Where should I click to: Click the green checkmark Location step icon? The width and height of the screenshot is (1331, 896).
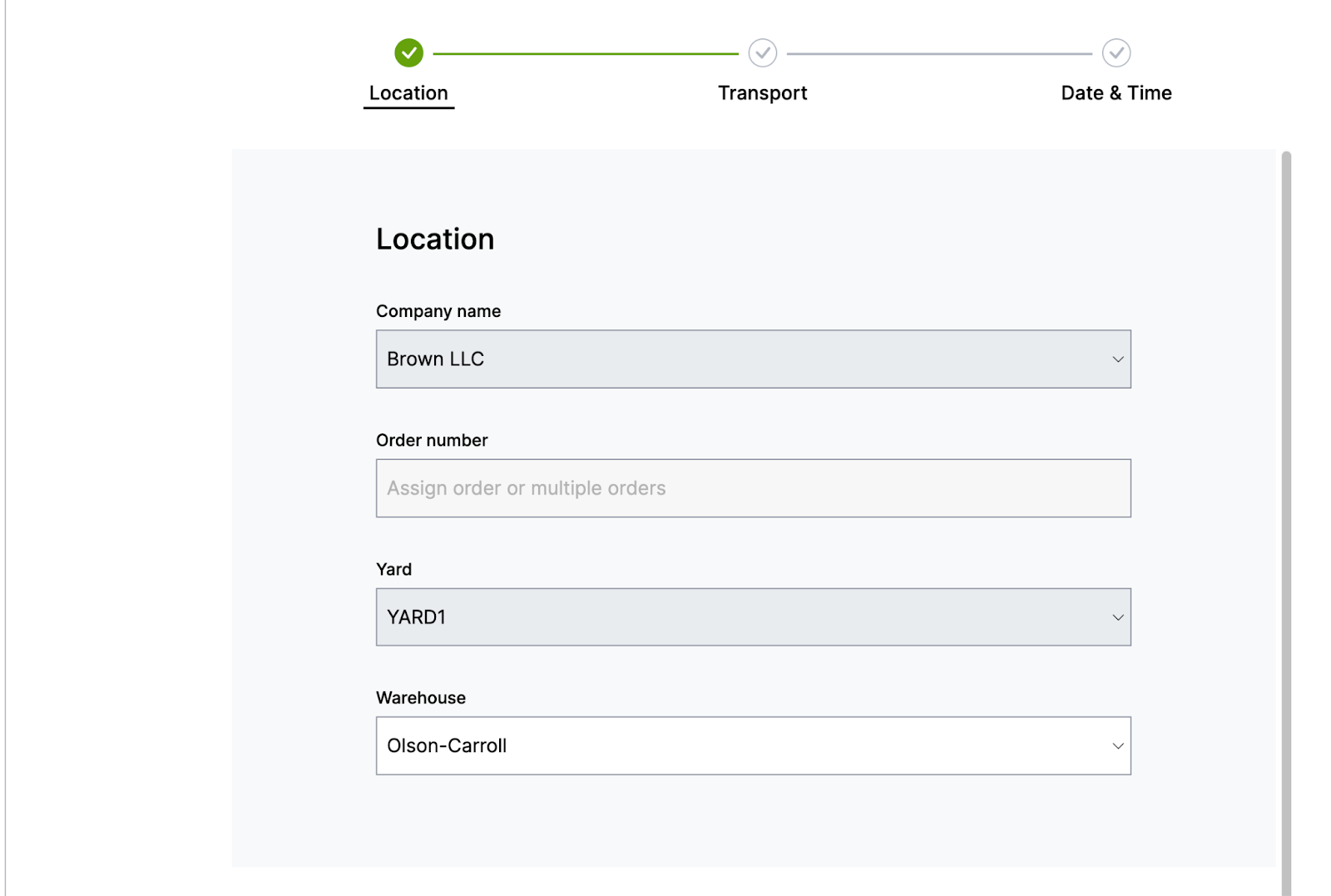coord(408,53)
